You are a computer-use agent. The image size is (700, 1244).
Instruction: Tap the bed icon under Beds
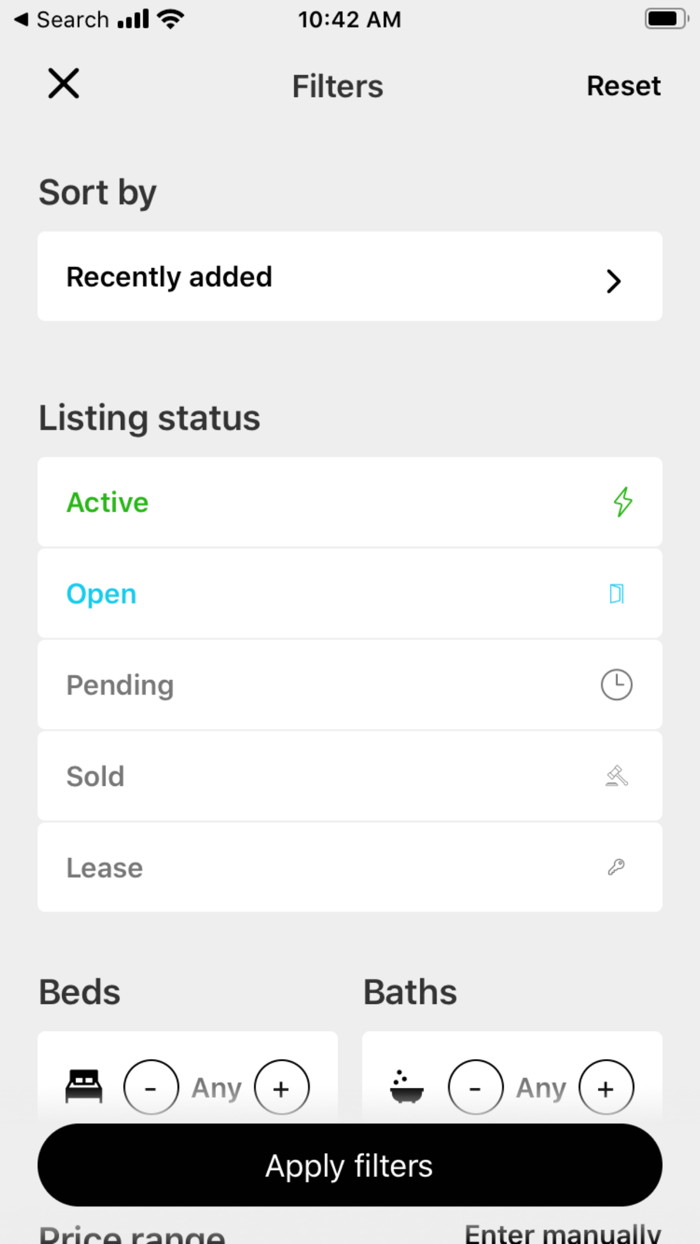tap(84, 1087)
